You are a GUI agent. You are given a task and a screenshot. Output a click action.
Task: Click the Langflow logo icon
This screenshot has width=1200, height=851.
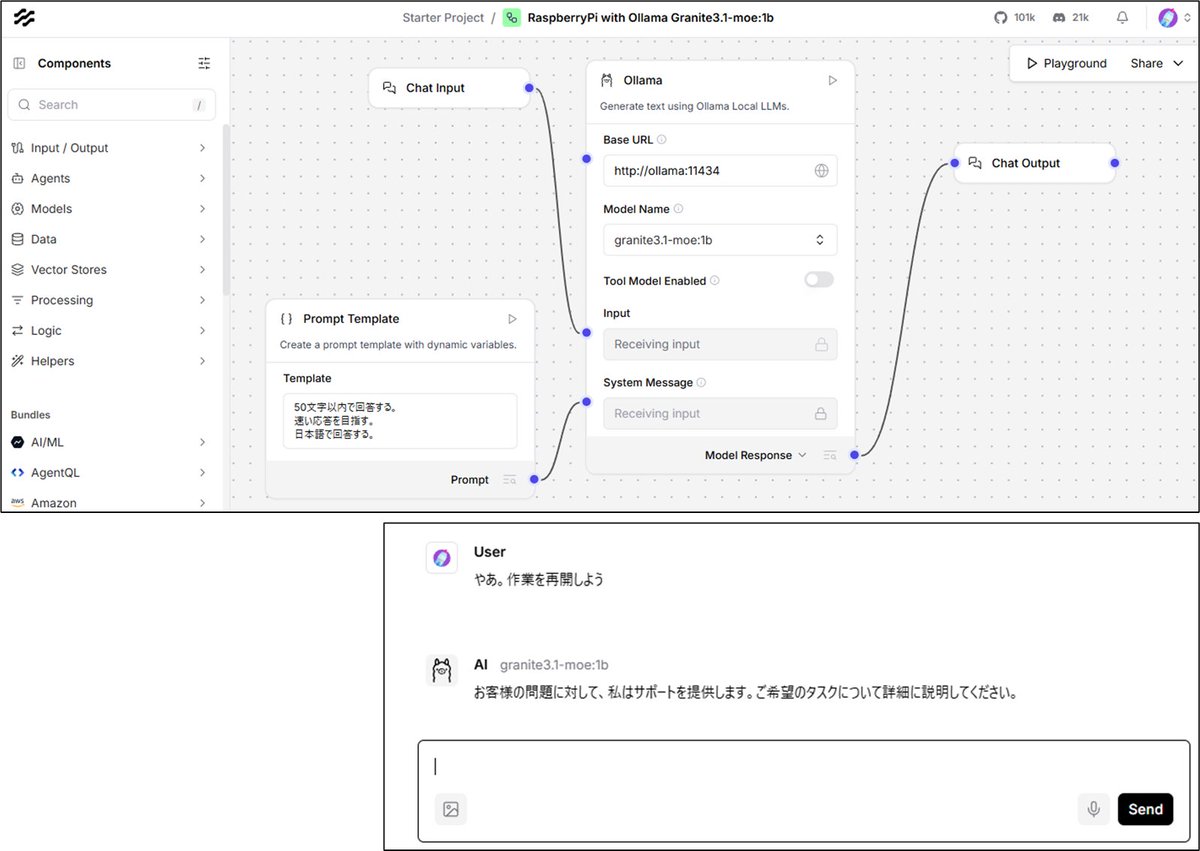[x=24, y=18]
